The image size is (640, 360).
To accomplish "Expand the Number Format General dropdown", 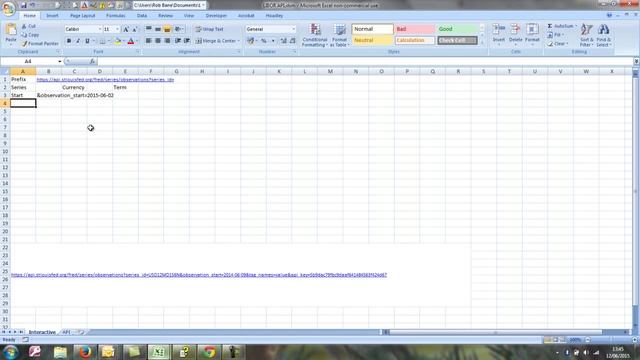I will pos(293,29).
